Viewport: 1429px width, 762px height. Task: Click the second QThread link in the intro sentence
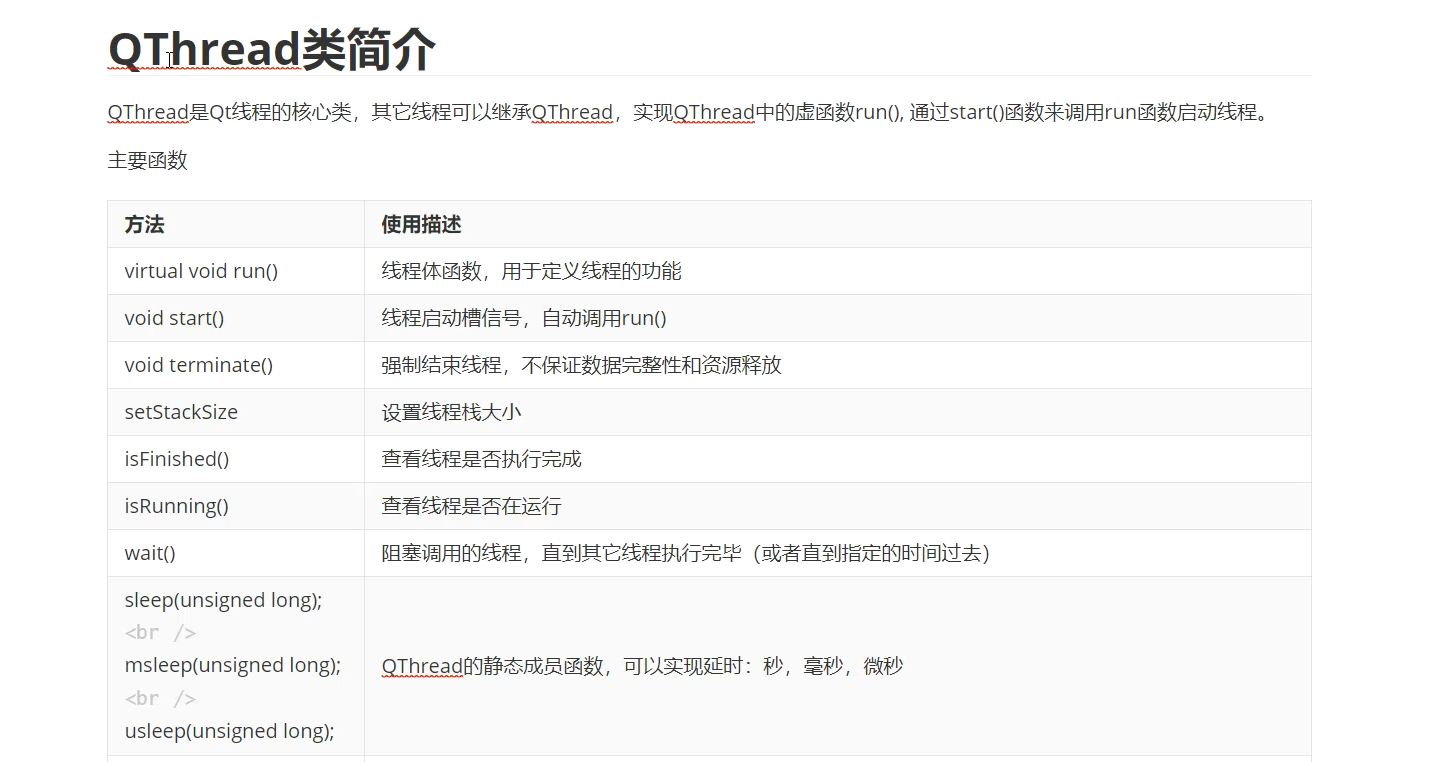[x=572, y=112]
